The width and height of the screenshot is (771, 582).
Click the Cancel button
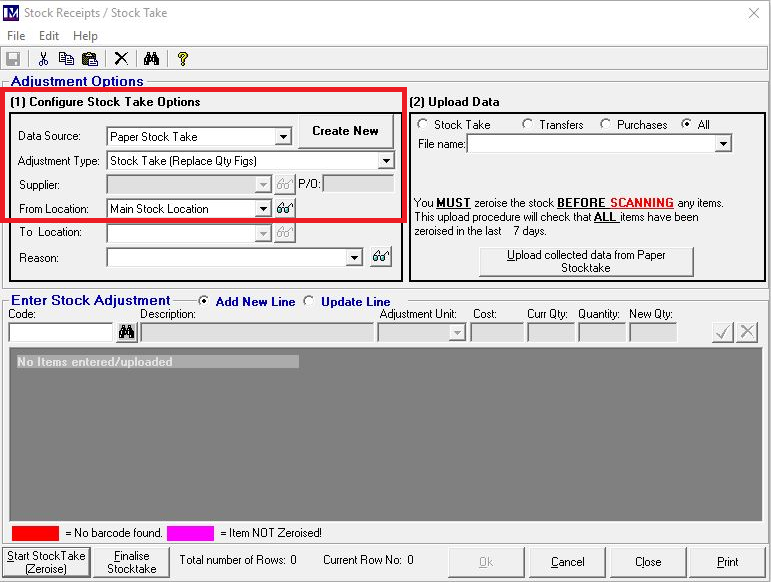click(567, 562)
